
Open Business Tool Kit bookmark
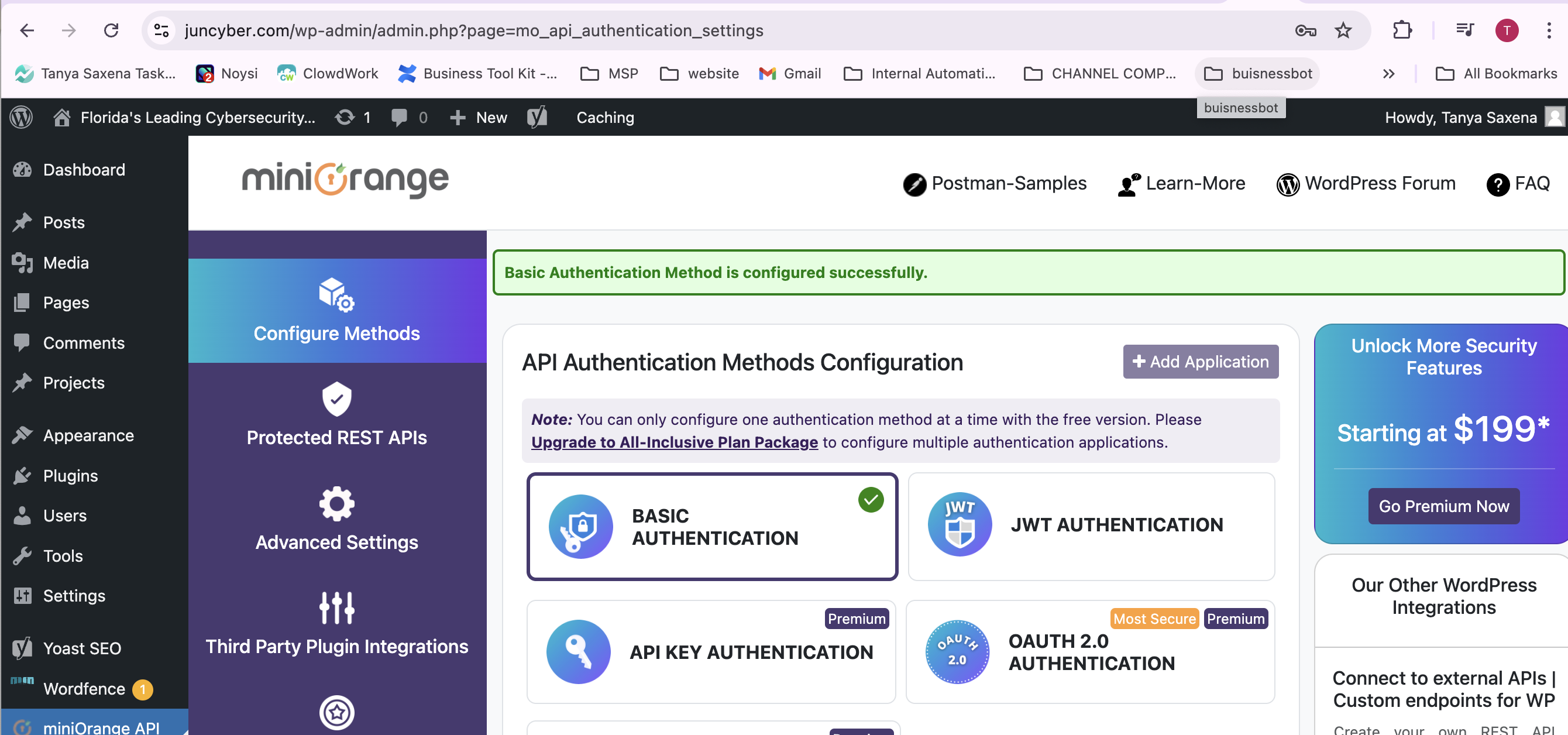[x=477, y=74]
